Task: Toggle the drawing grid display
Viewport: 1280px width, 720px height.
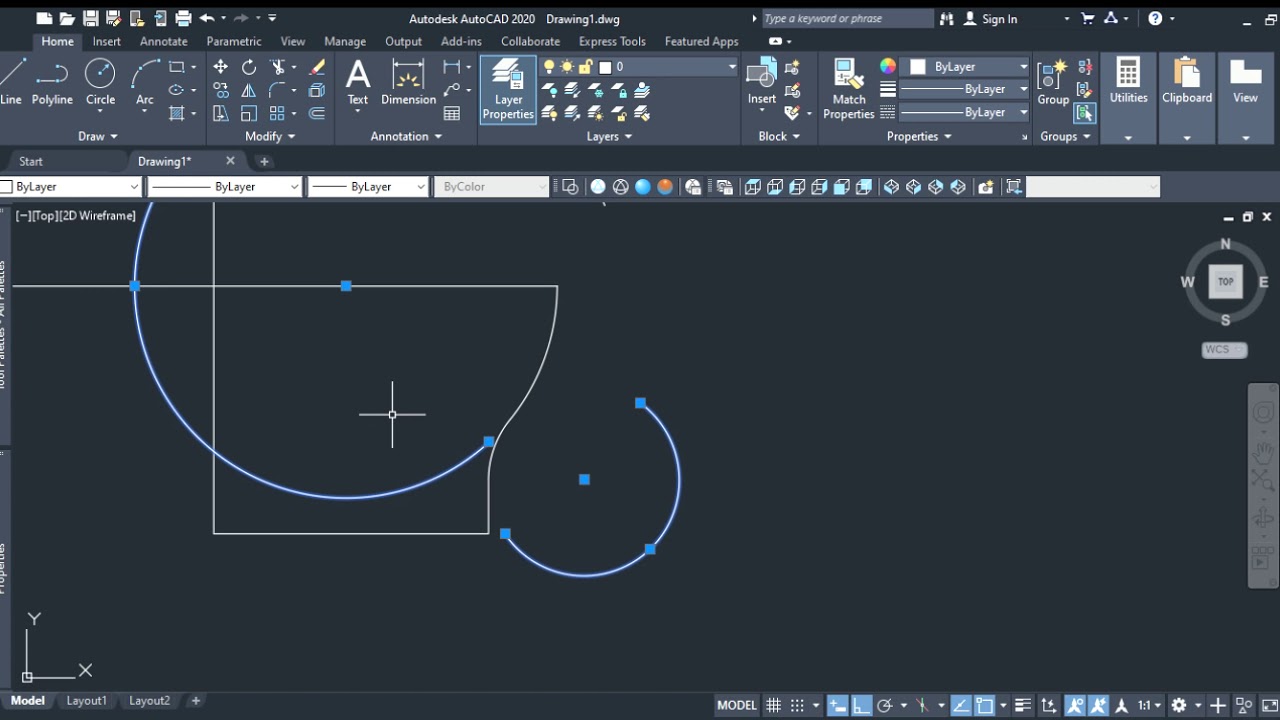Action: (x=773, y=705)
